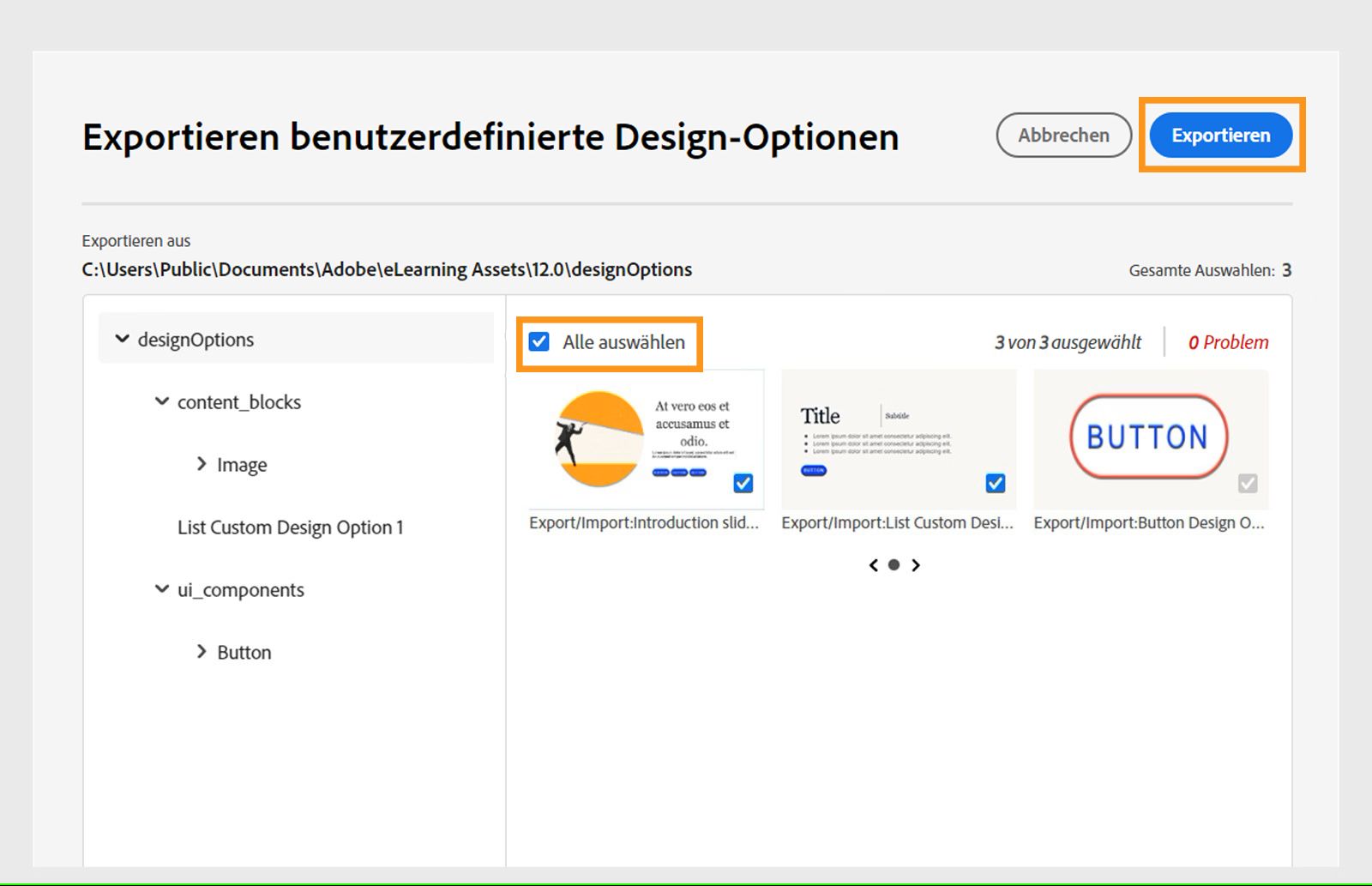The height and width of the screenshot is (886, 1372).
Task: Click the export source path text
Action: (x=386, y=269)
